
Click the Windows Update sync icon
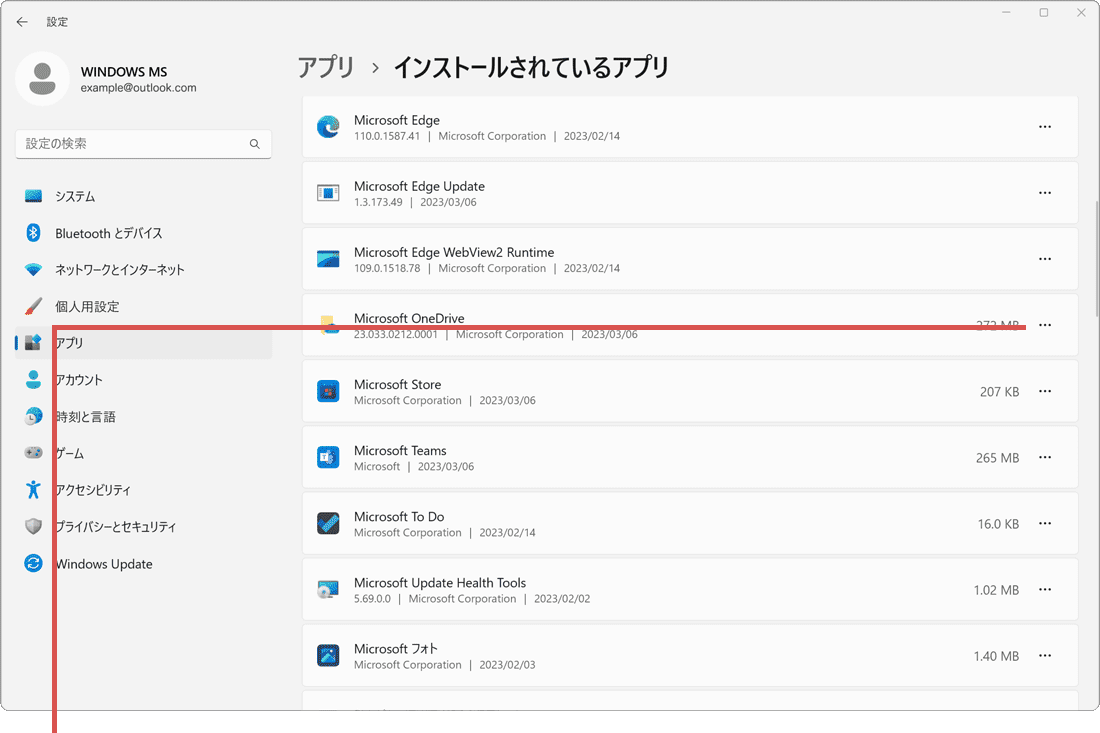[33, 563]
